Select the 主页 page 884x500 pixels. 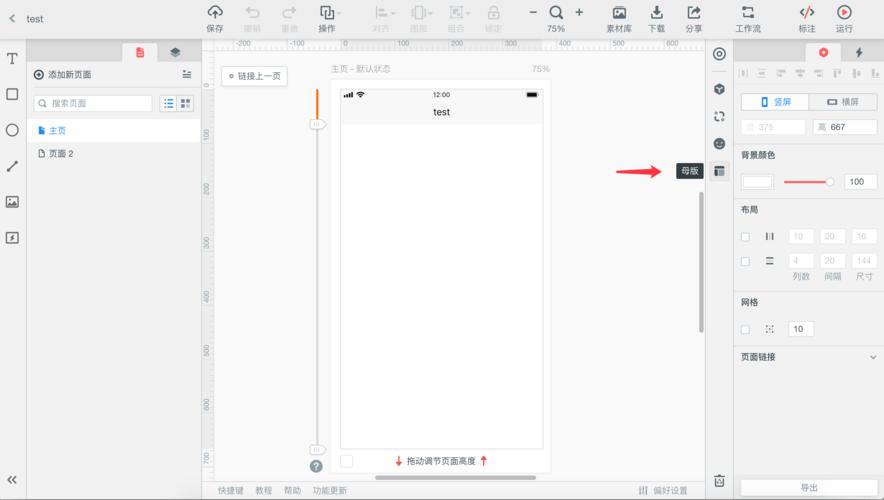point(113,130)
